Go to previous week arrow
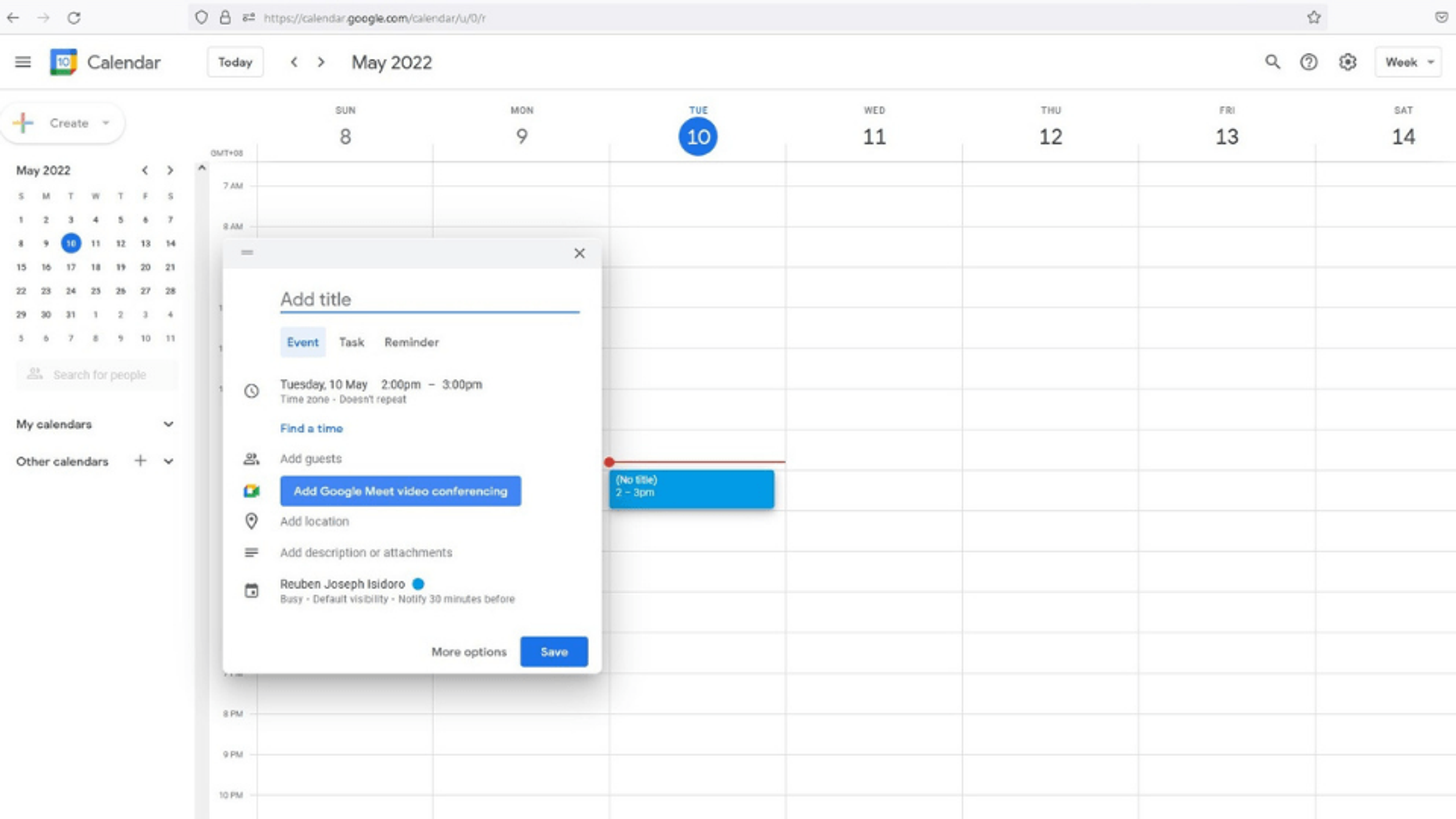This screenshot has height=819, width=1456. pyautogui.click(x=294, y=62)
